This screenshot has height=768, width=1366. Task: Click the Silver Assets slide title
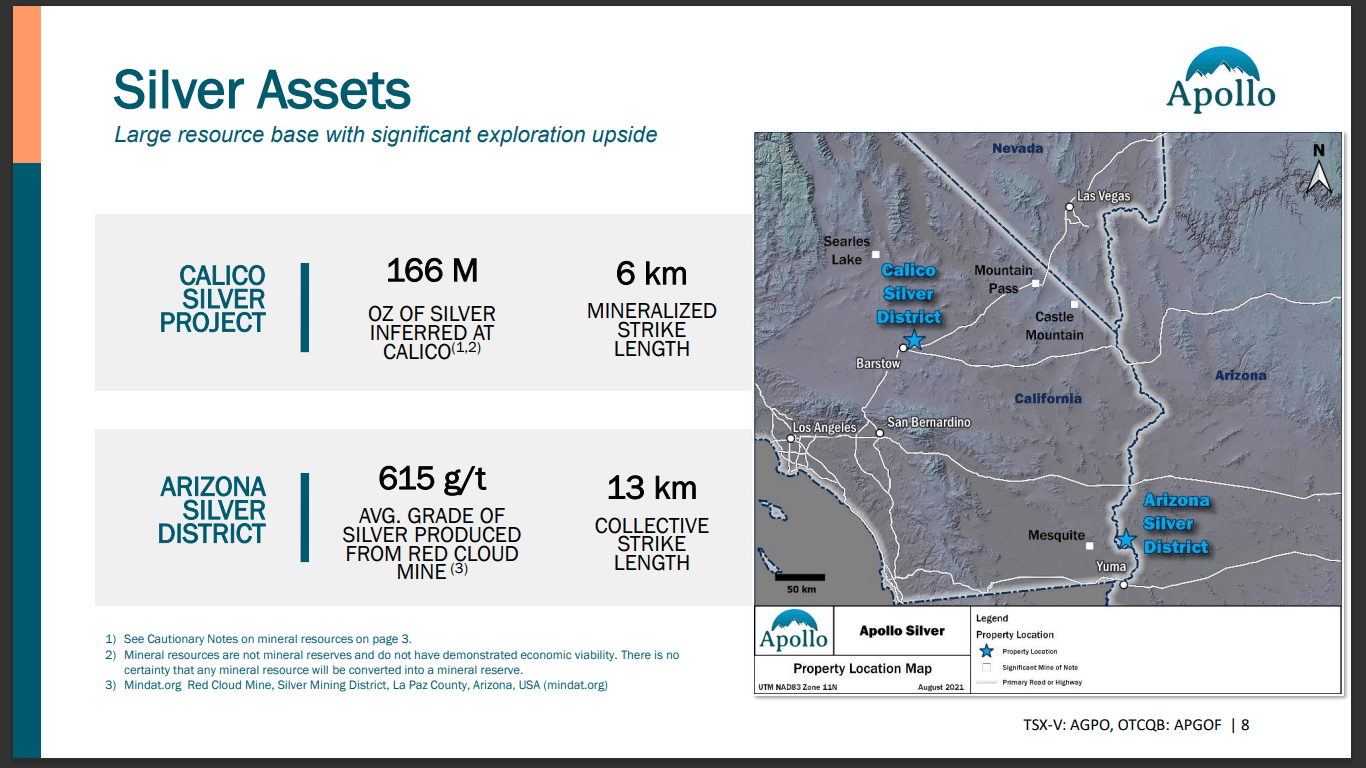[262, 90]
